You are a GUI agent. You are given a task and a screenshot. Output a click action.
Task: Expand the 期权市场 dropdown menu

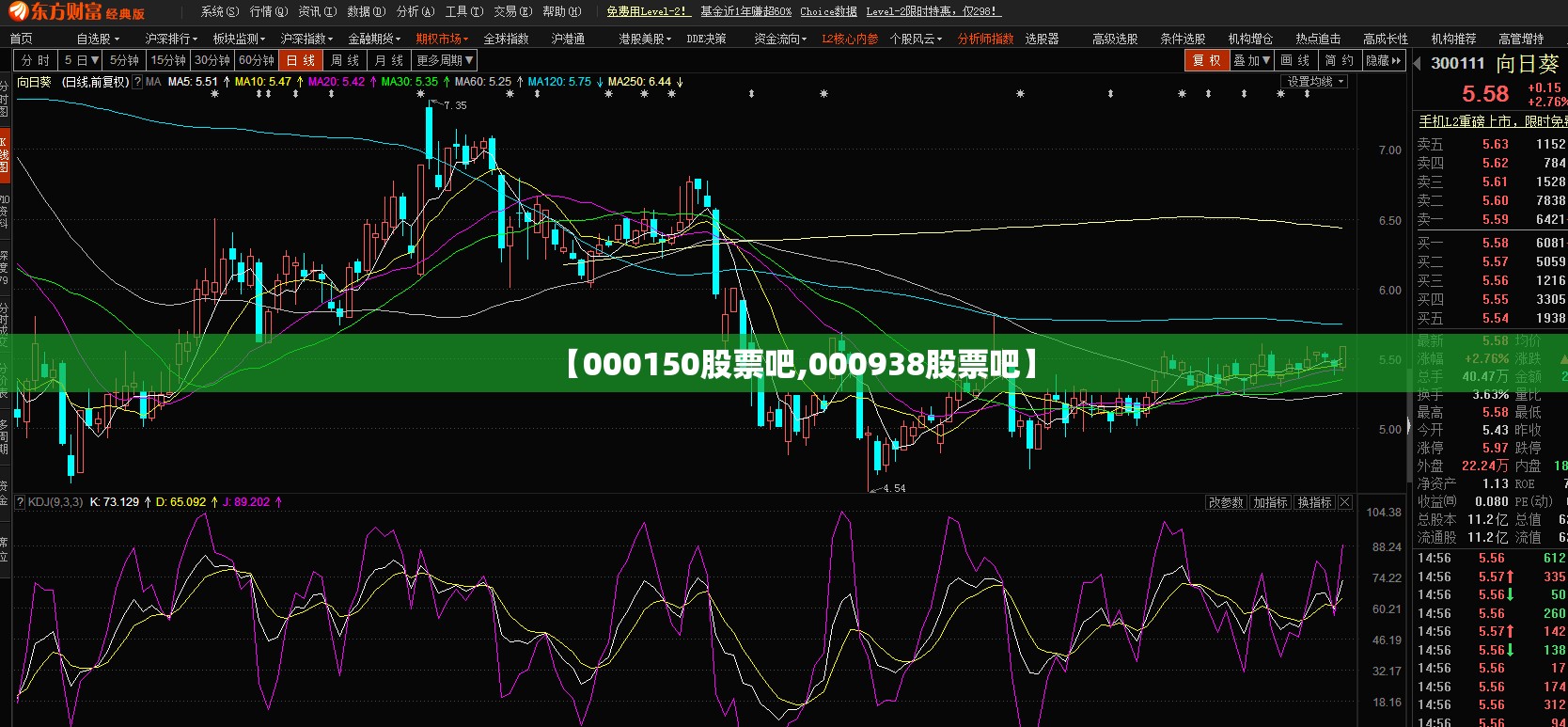[442, 39]
